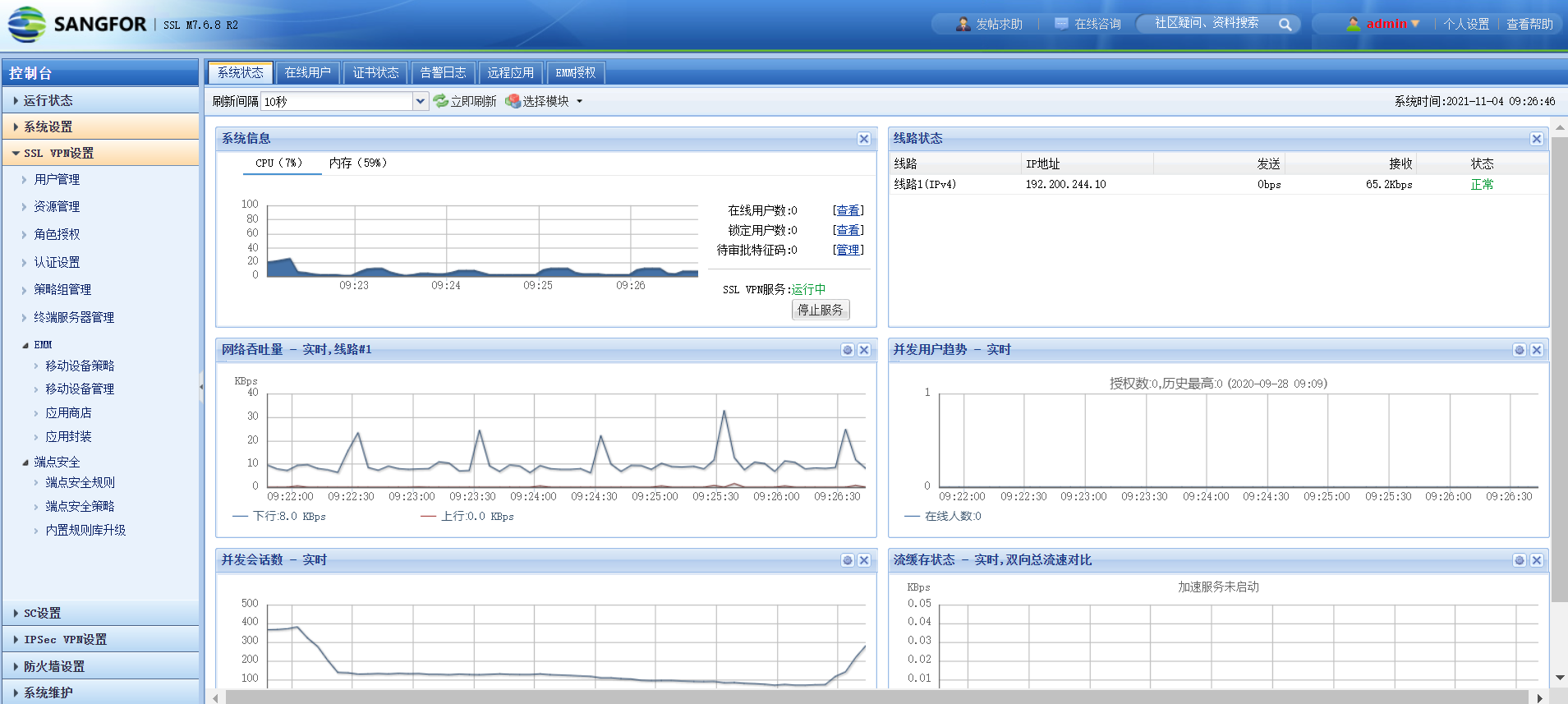The width and height of the screenshot is (1568, 704).
Task: Switch to the 系统状态 tab
Action: click(x=240, y=73)
